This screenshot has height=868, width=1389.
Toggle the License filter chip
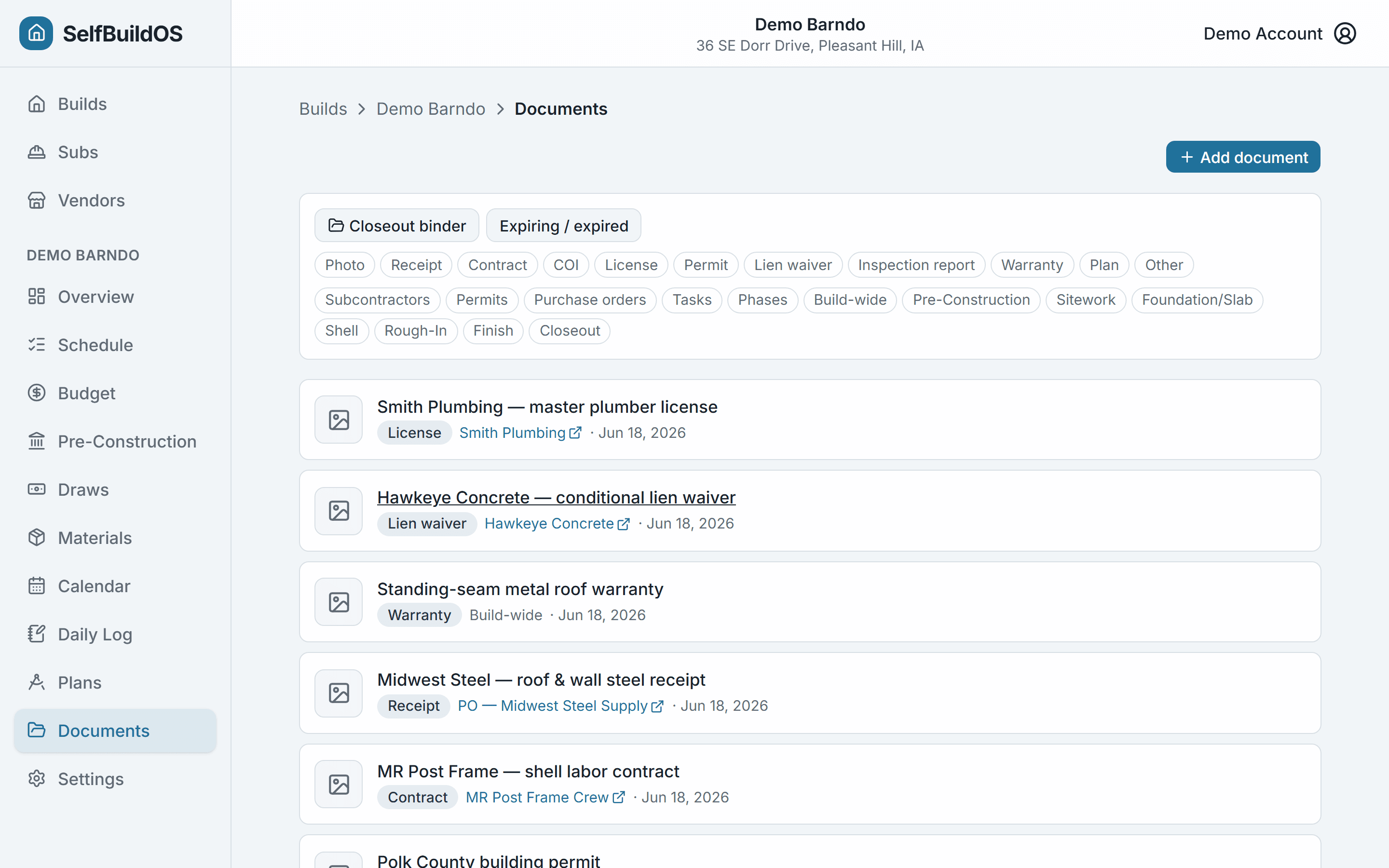(631, 265)
